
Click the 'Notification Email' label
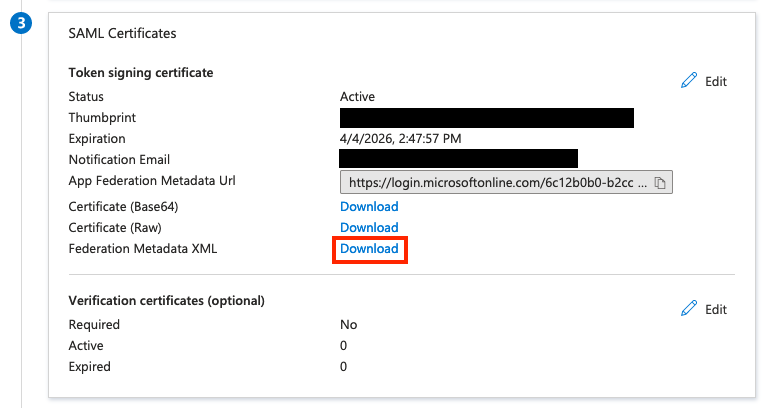119,160
